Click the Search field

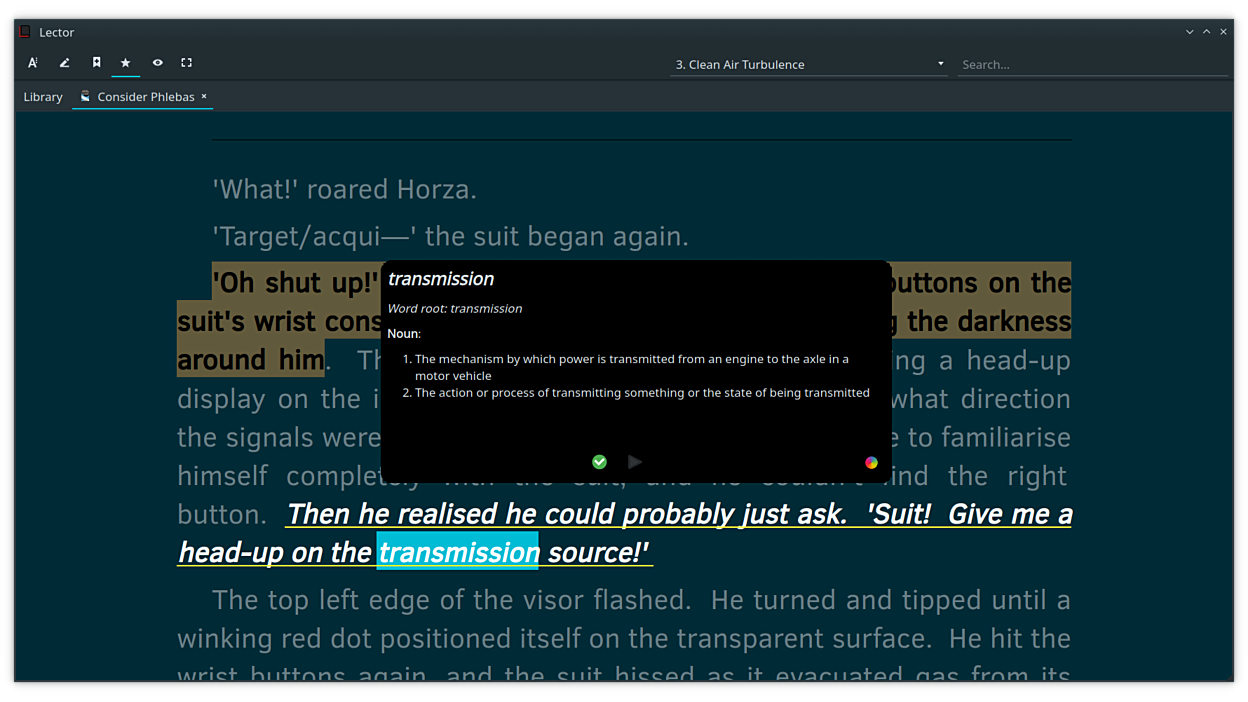point(1092,64)
